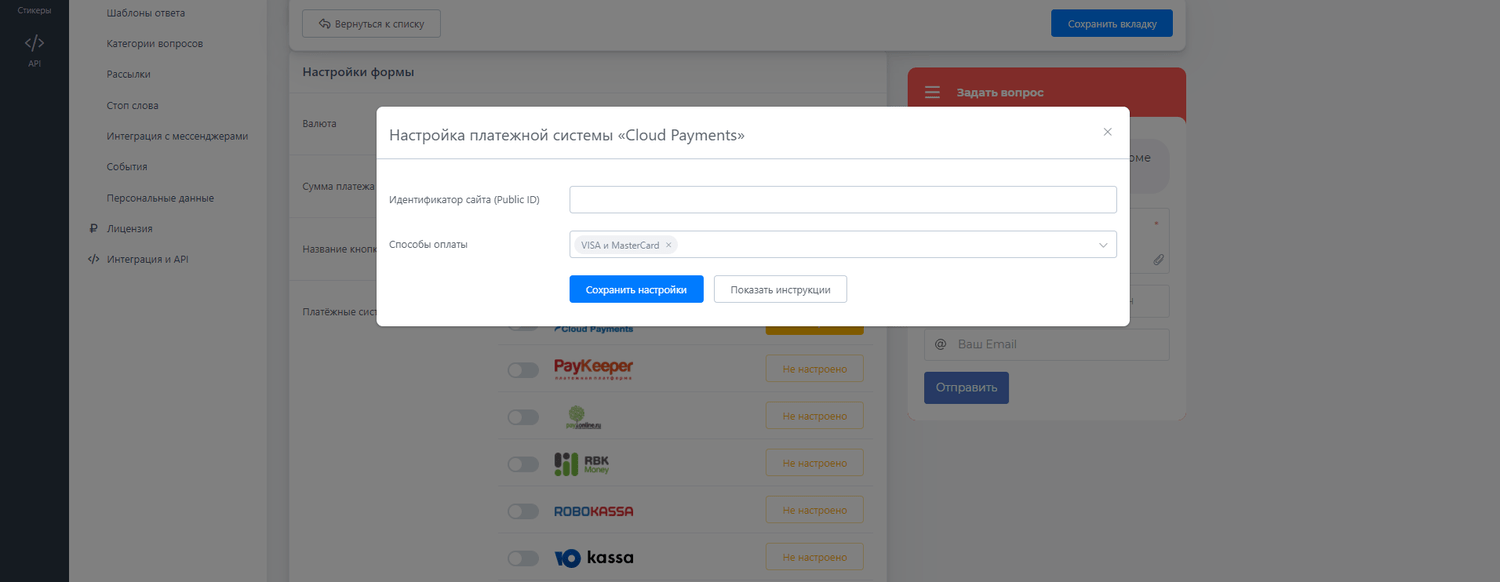Click the Валюта label
The width and height of the screenshot is (1500, 582).
point(319,124)
